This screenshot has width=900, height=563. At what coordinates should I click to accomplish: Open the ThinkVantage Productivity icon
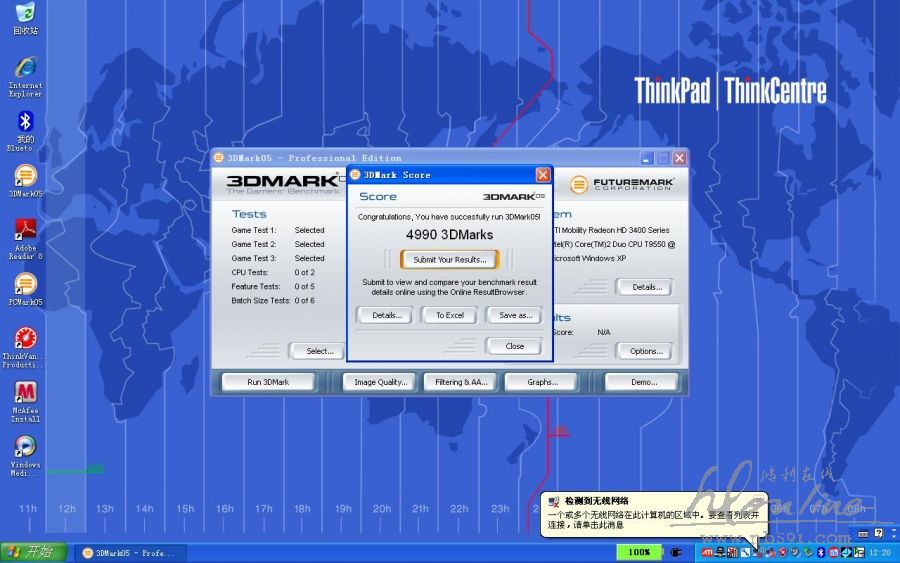coord(25,339)
